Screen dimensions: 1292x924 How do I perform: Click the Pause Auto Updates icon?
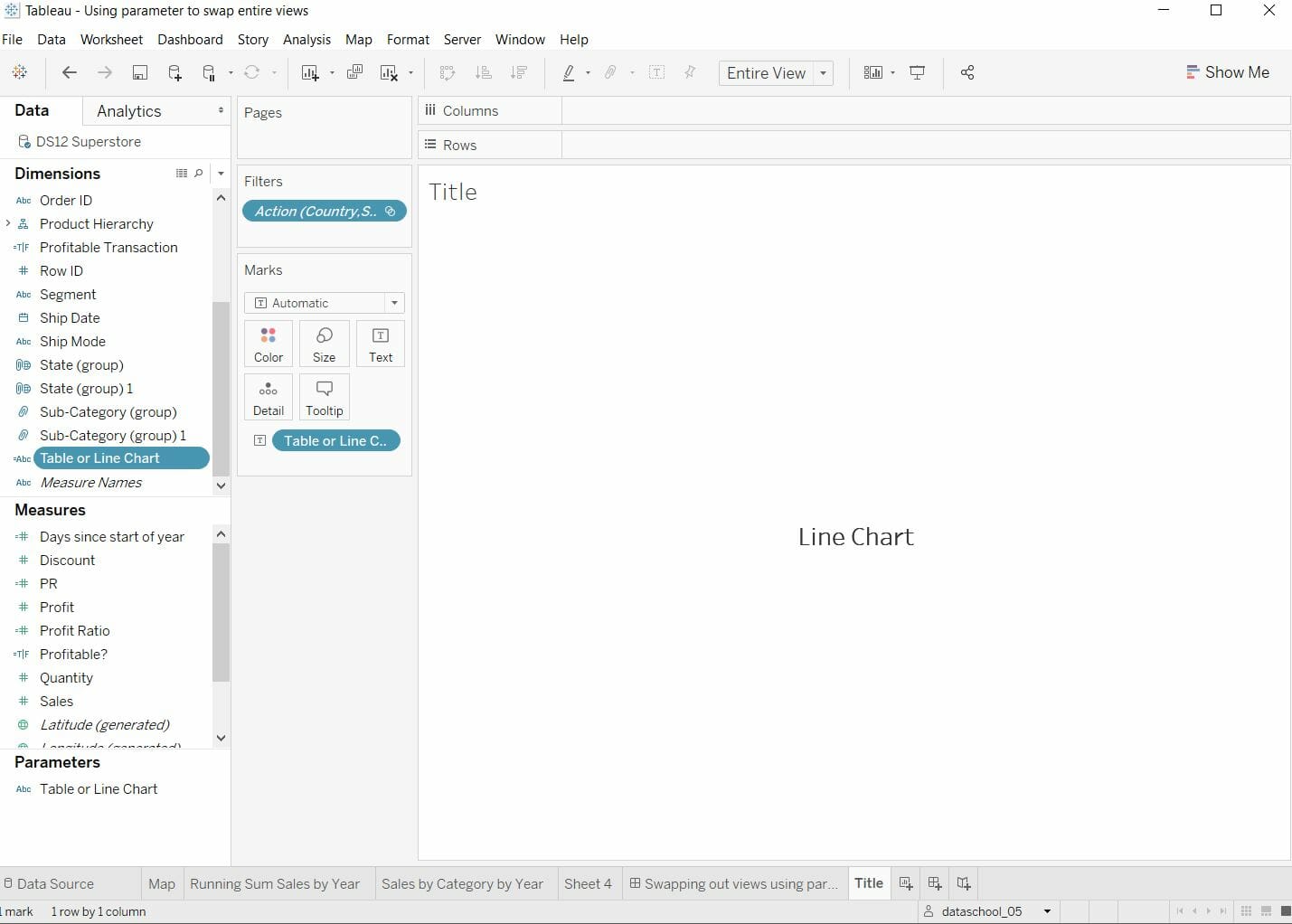pos(209,73)
